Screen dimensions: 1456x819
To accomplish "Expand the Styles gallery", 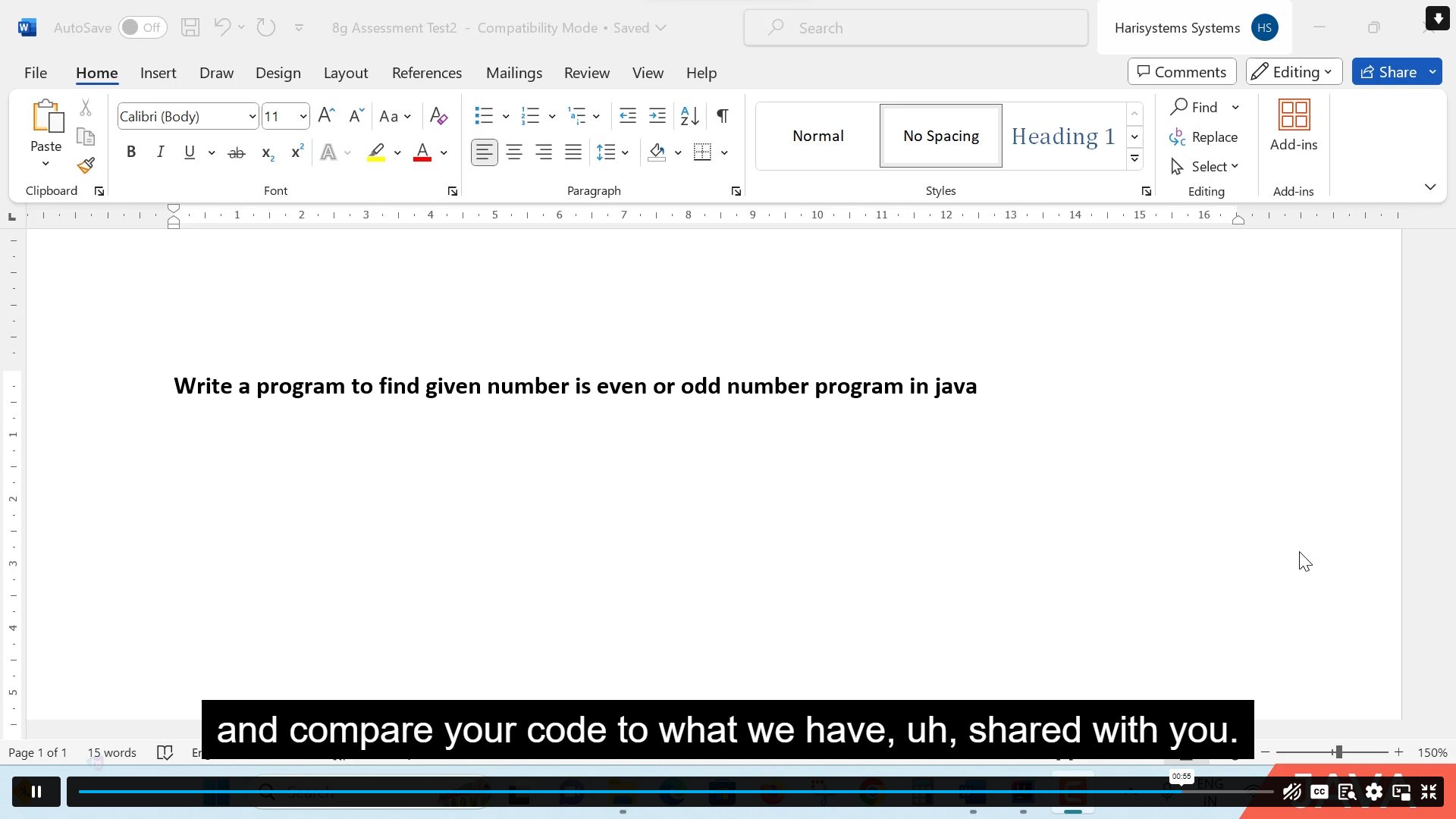I will pos(1134,159).
